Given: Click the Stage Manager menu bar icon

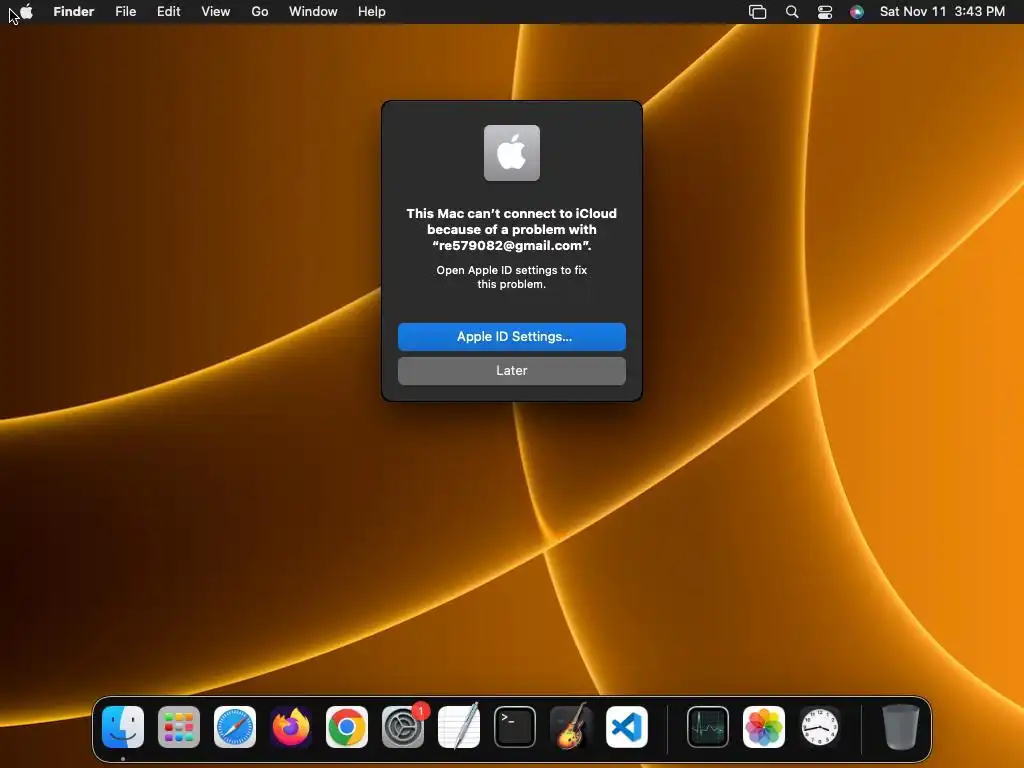Looking at the screenshot, I should [x=758, y=12].
